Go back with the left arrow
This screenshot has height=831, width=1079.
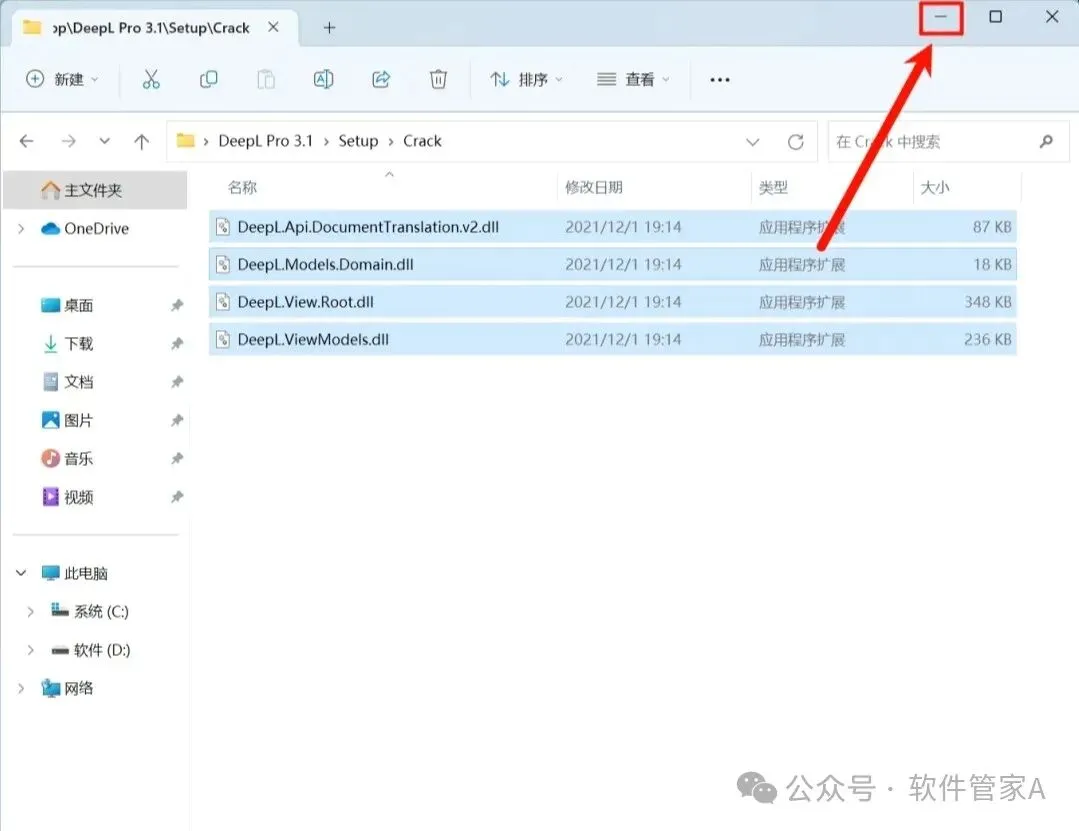(x=27, y=142)
